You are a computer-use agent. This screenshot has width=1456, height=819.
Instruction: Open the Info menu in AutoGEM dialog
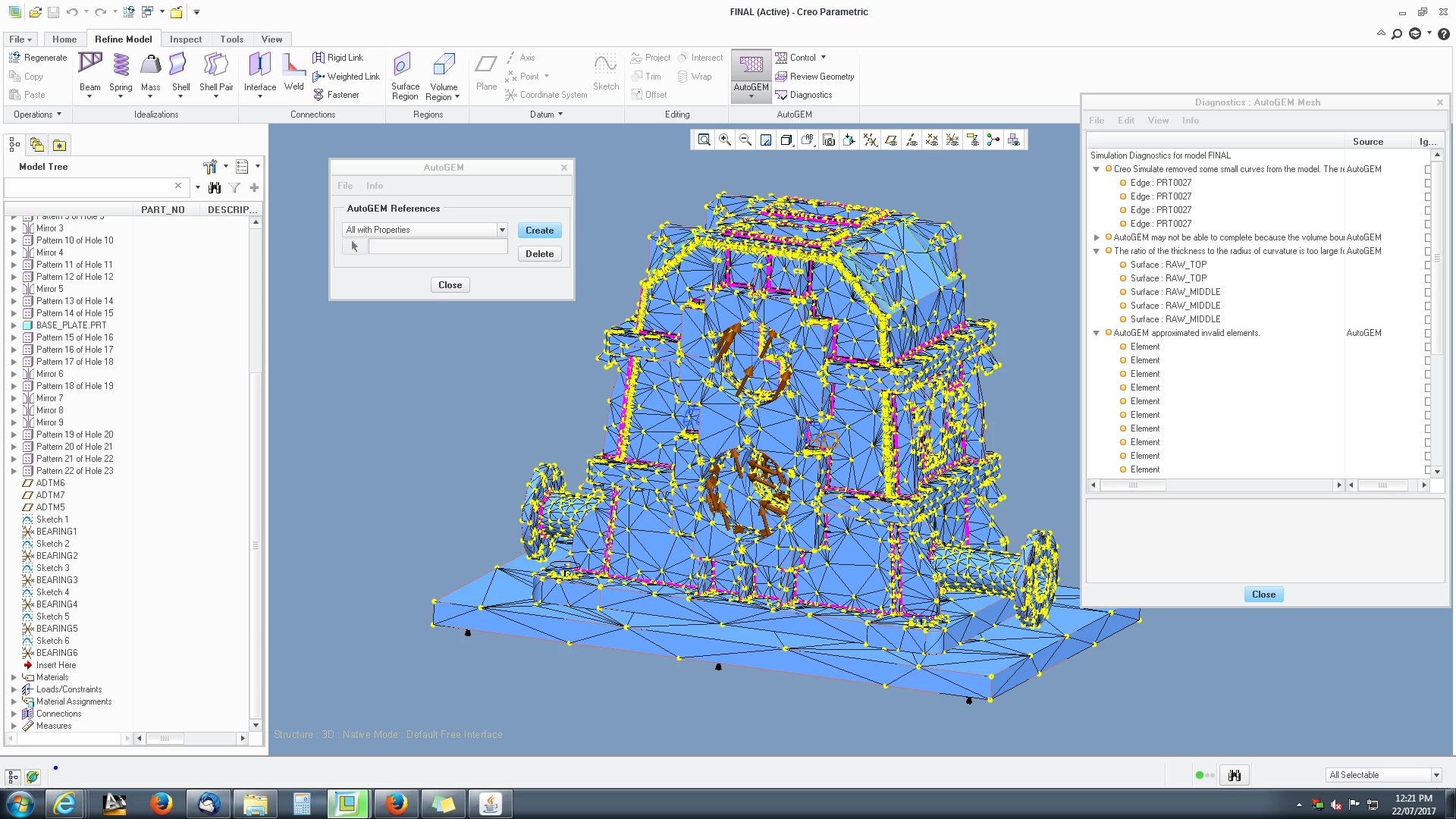pos(374,186)
